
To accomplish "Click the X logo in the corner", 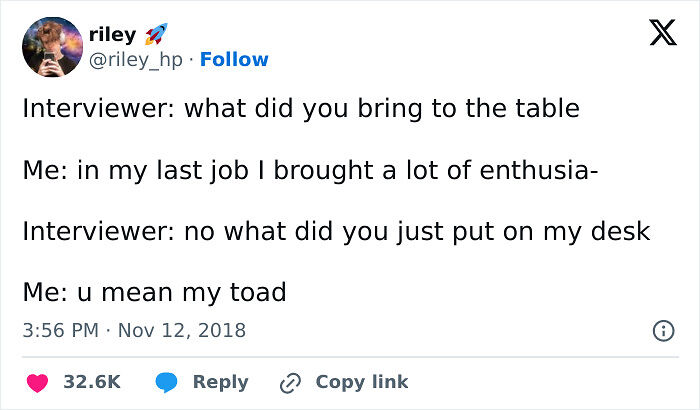I will [656, 34].
